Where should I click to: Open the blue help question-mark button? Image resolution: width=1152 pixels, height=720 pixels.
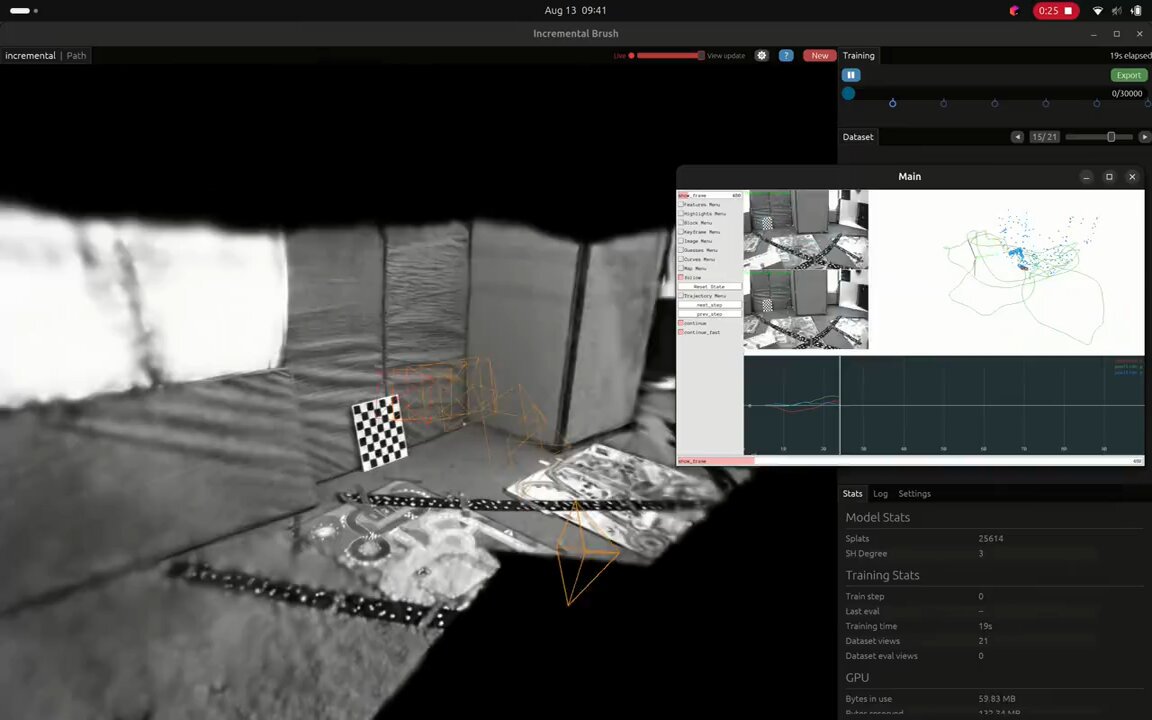click(786, 56)
